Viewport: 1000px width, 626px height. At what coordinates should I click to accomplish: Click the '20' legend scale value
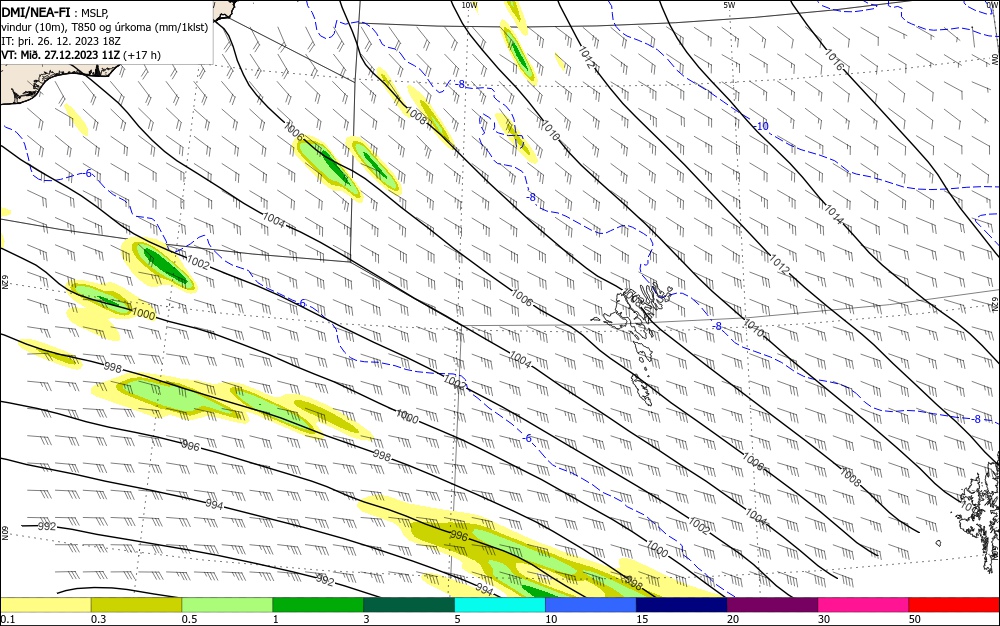pyautogui.click(x=733, y=619)
